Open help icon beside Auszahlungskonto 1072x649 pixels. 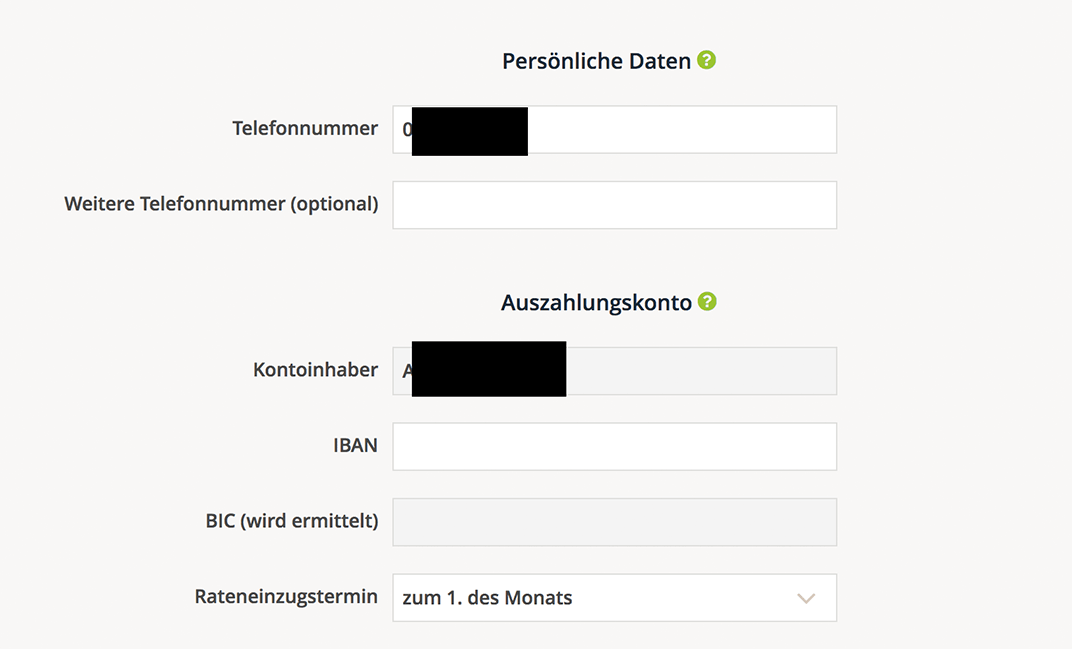coord(707,302)
